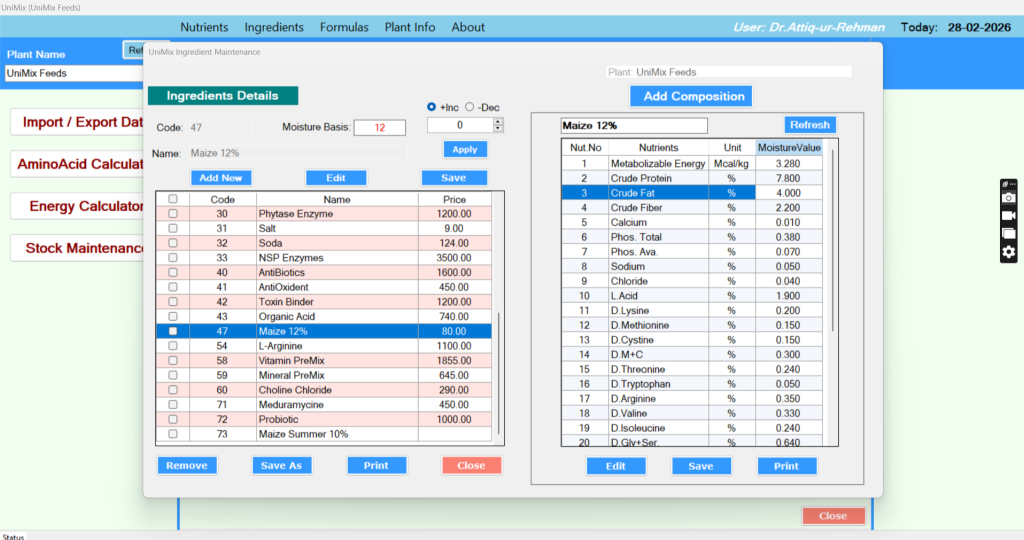Click the camera screenshot icon in side toolbar
The image size is (1024, 540).
1009,199
